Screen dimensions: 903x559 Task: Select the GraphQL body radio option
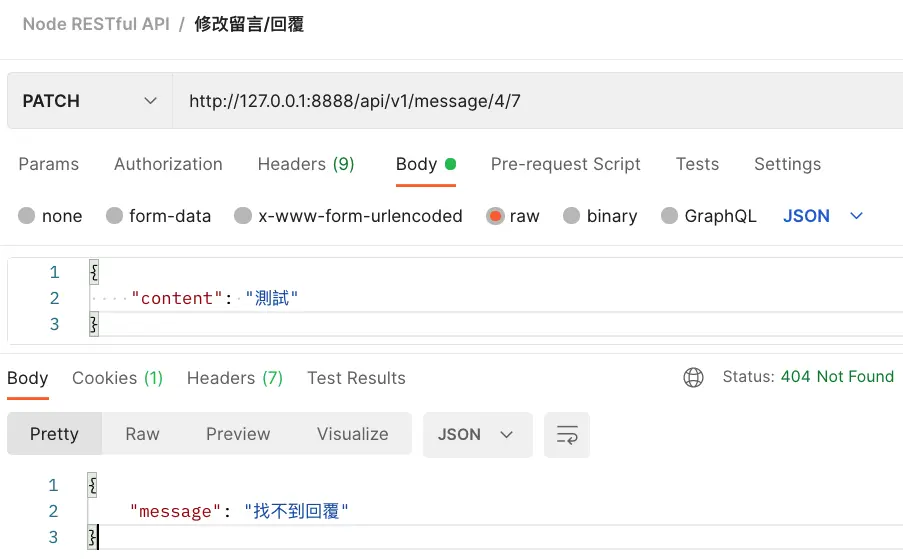[x=670, y=216]
